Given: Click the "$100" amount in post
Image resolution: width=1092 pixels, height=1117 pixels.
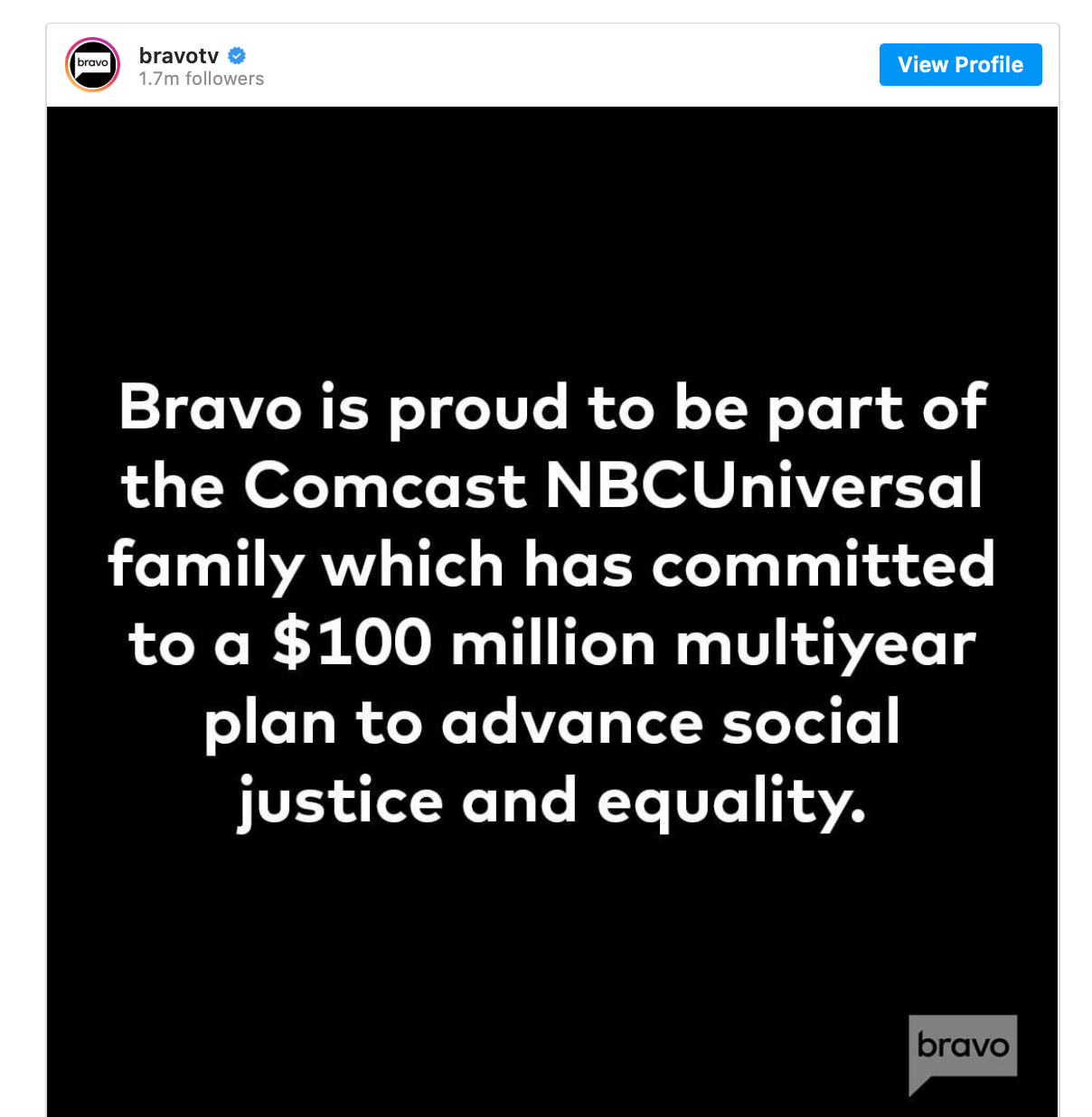Looking at the screenshot, I should [353, 643].
